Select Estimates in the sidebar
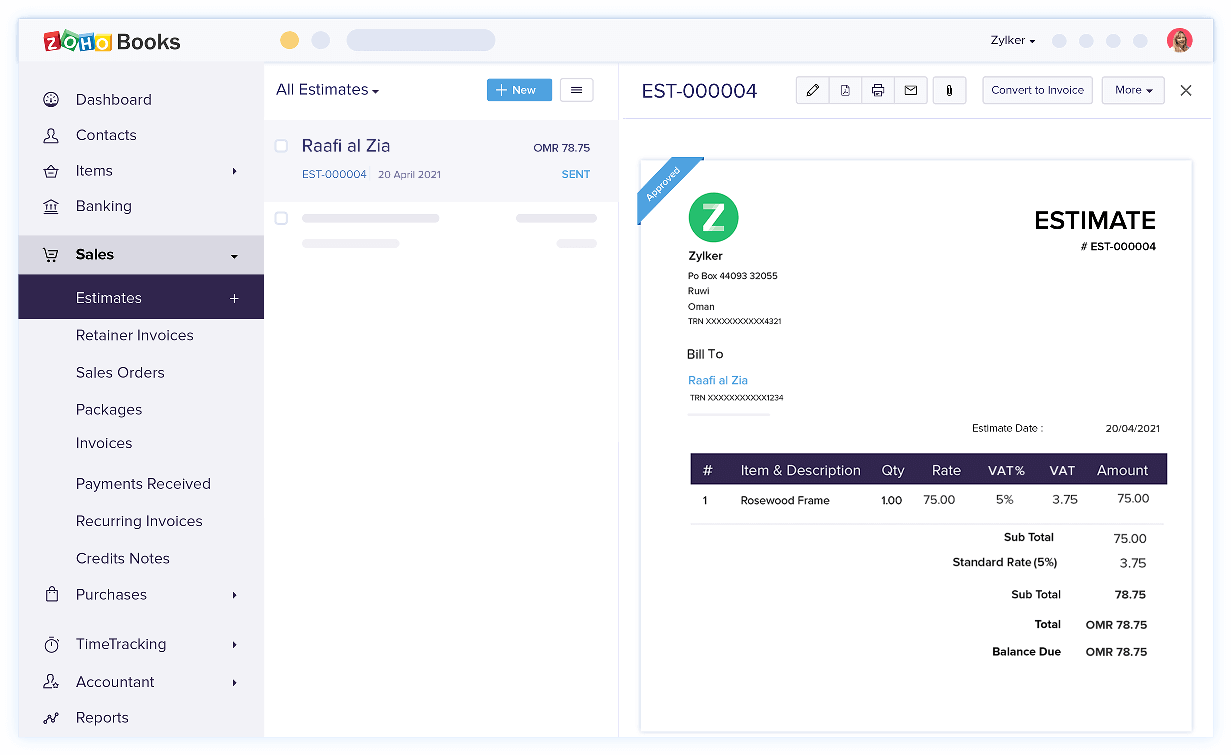 [141, 297]
